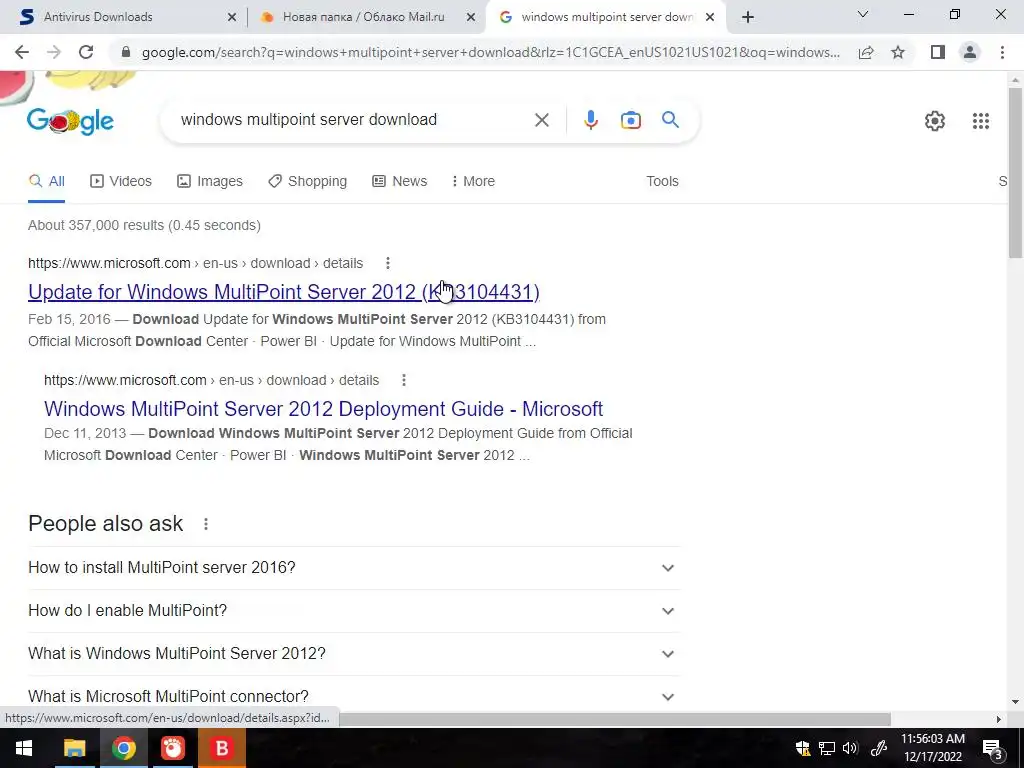Screen dimensions: 1024x768
Task: Click the horizontal scrollbar thumb
Action: [614, 719]
